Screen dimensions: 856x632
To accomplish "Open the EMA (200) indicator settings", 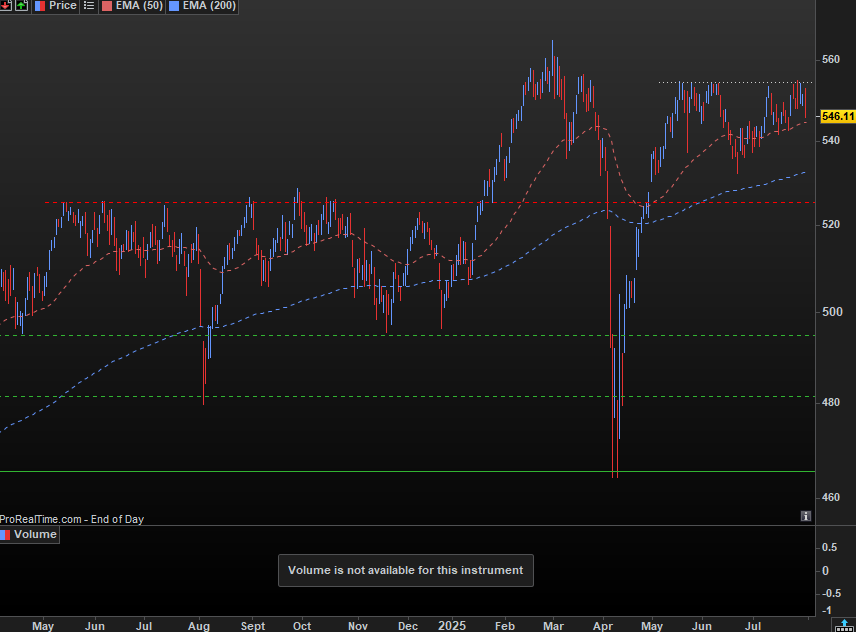I will (x=209, y=5).
